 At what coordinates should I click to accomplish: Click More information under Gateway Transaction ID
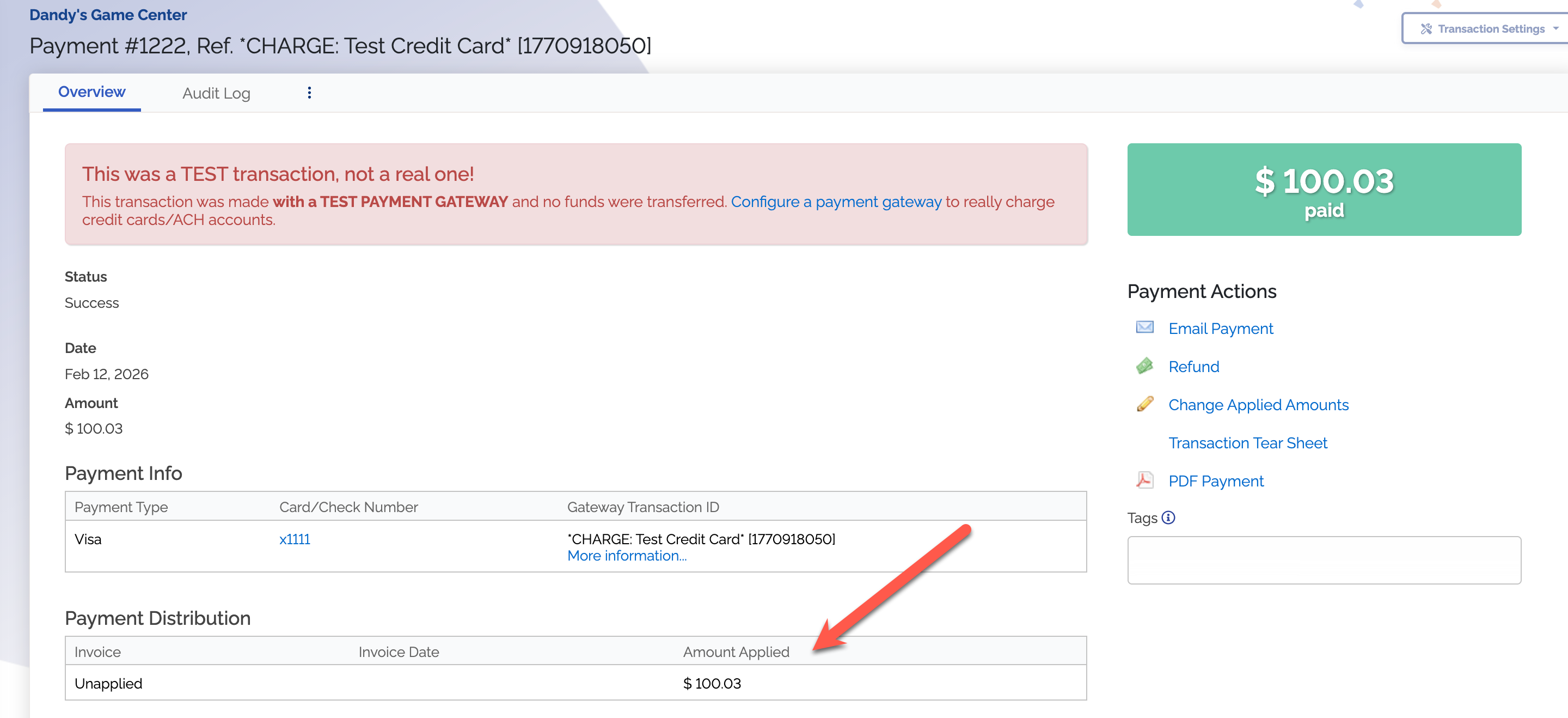[626, 556]
